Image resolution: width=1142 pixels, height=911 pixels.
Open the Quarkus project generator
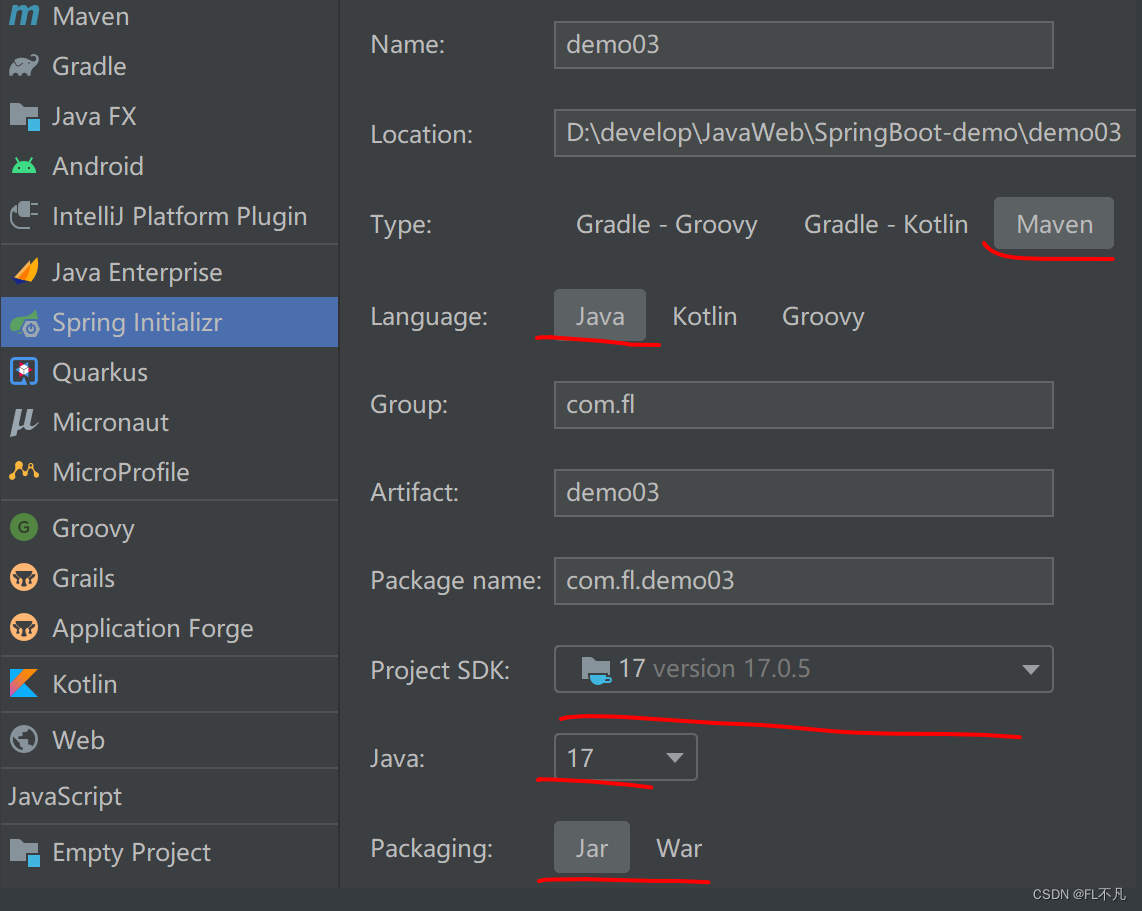[x=25, y=372]
